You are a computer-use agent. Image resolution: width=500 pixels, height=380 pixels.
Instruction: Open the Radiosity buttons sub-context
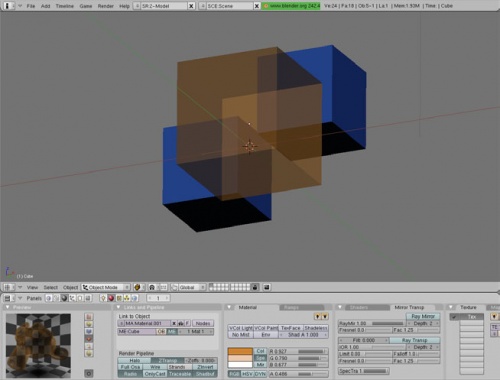tap(127, 298)
